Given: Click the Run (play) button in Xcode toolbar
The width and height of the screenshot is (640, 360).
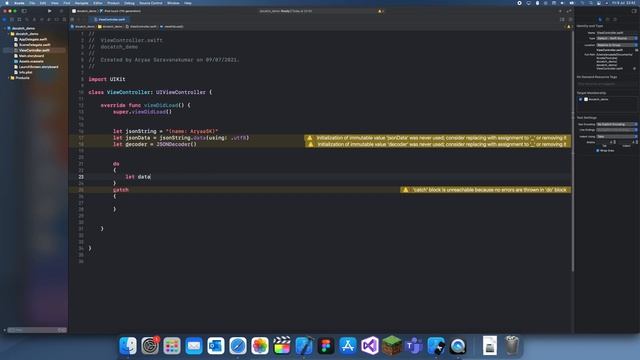Looking at the screenshot, I should click(x=50, y=11).
